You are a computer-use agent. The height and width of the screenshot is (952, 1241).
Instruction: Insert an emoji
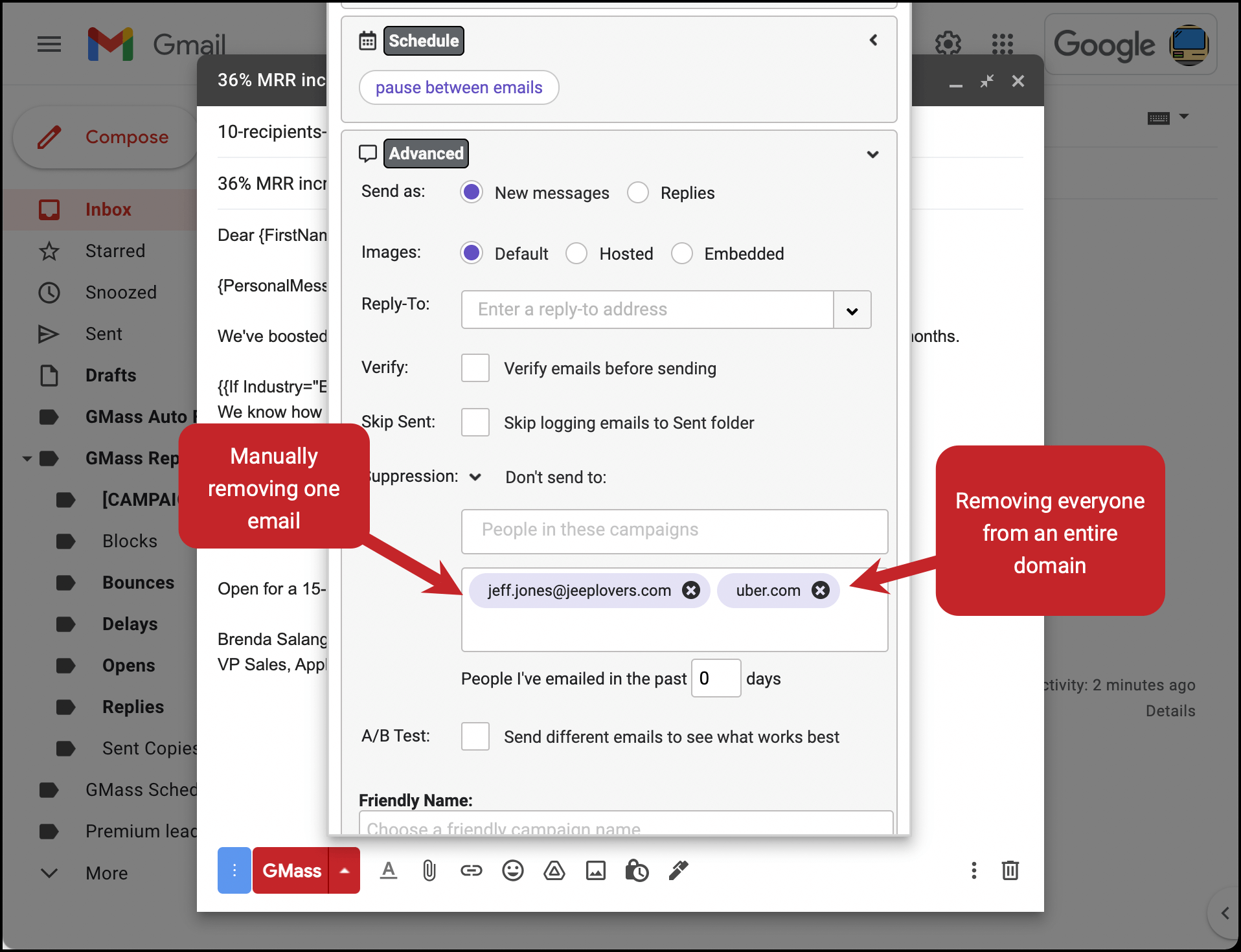[512, 870]
